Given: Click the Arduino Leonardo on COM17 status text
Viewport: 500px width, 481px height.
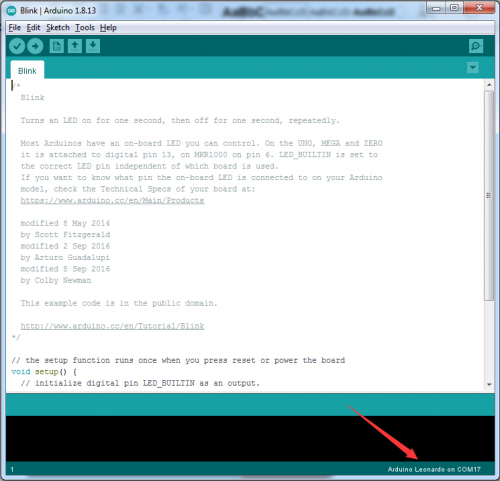Looking at the screenshot, I should coord(434,469).
